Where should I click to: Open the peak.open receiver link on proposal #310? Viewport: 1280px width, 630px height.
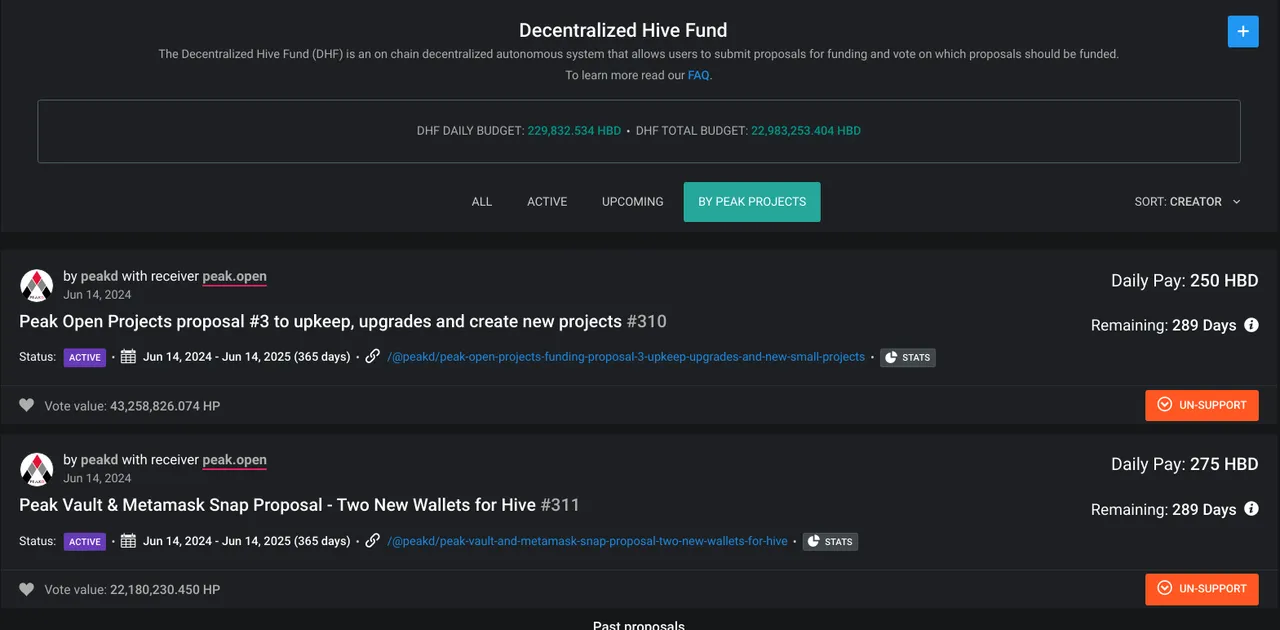pos(235,276)
